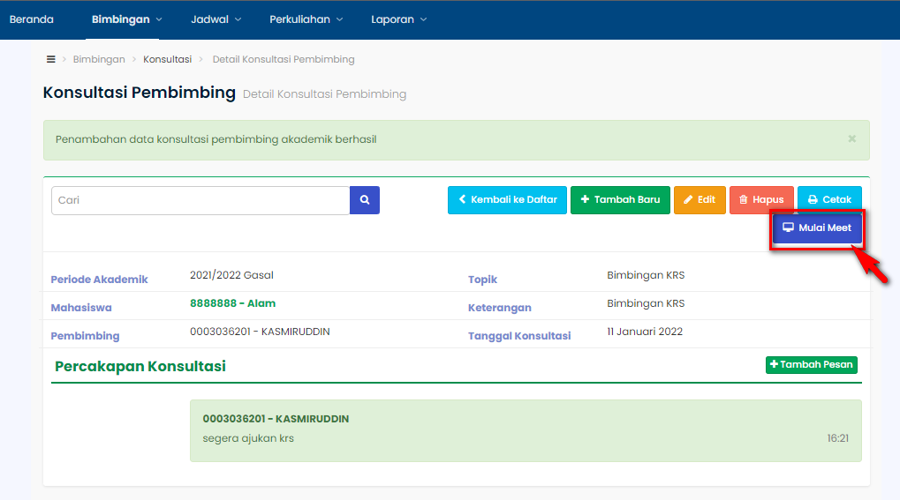This screenshot has height=500, width=900.
Task: Open student link 8888888 - Alam
Action: tap(232, 303)
